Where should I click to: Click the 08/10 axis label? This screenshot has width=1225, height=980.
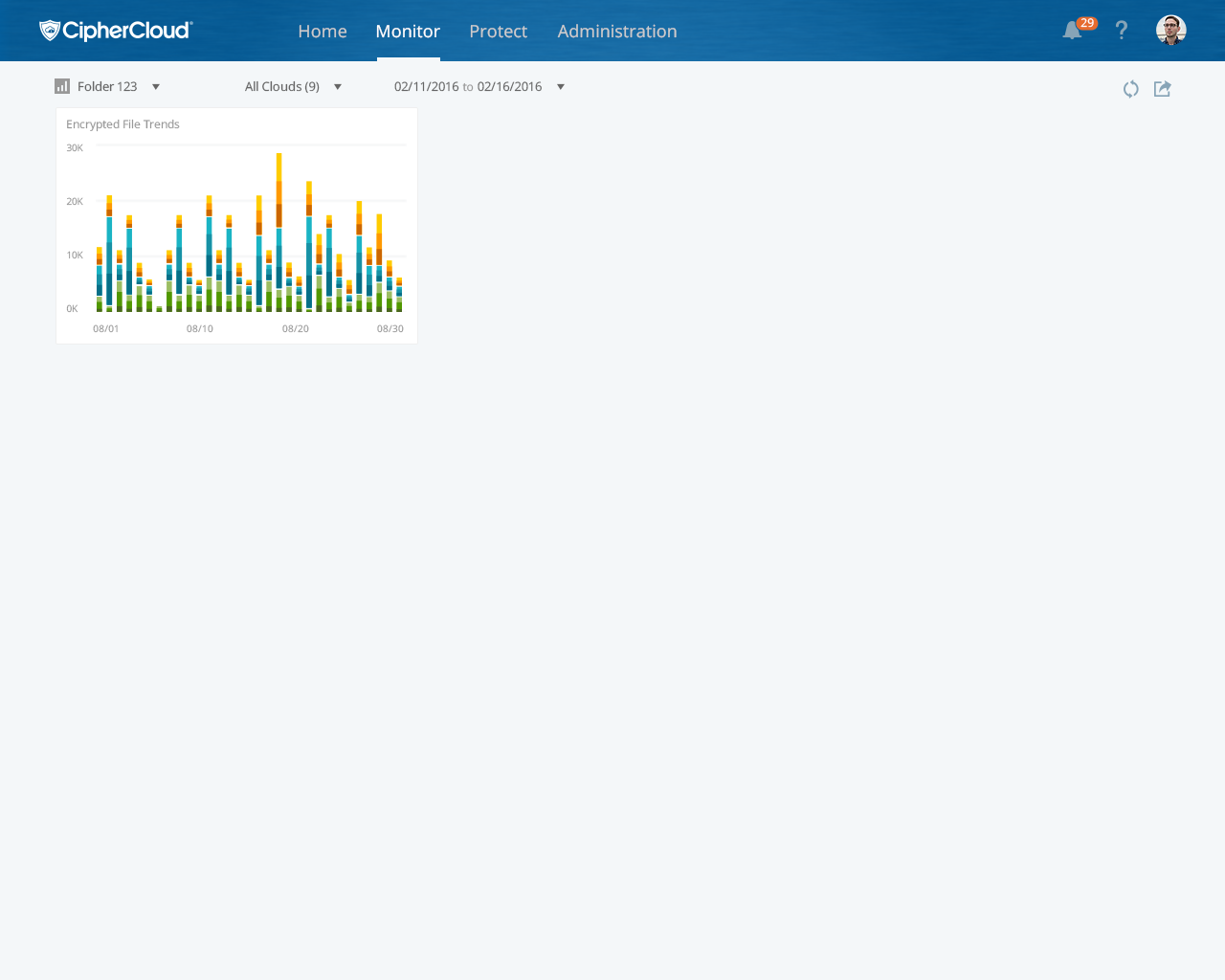200,328
